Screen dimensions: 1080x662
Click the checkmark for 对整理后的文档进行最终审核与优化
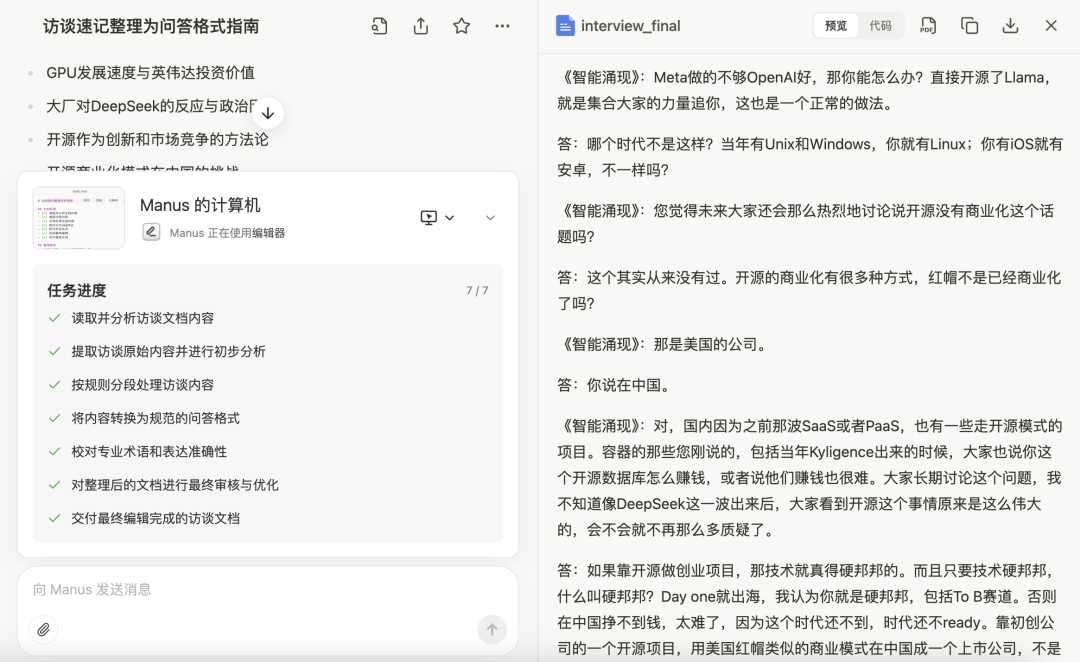point(55,485)
